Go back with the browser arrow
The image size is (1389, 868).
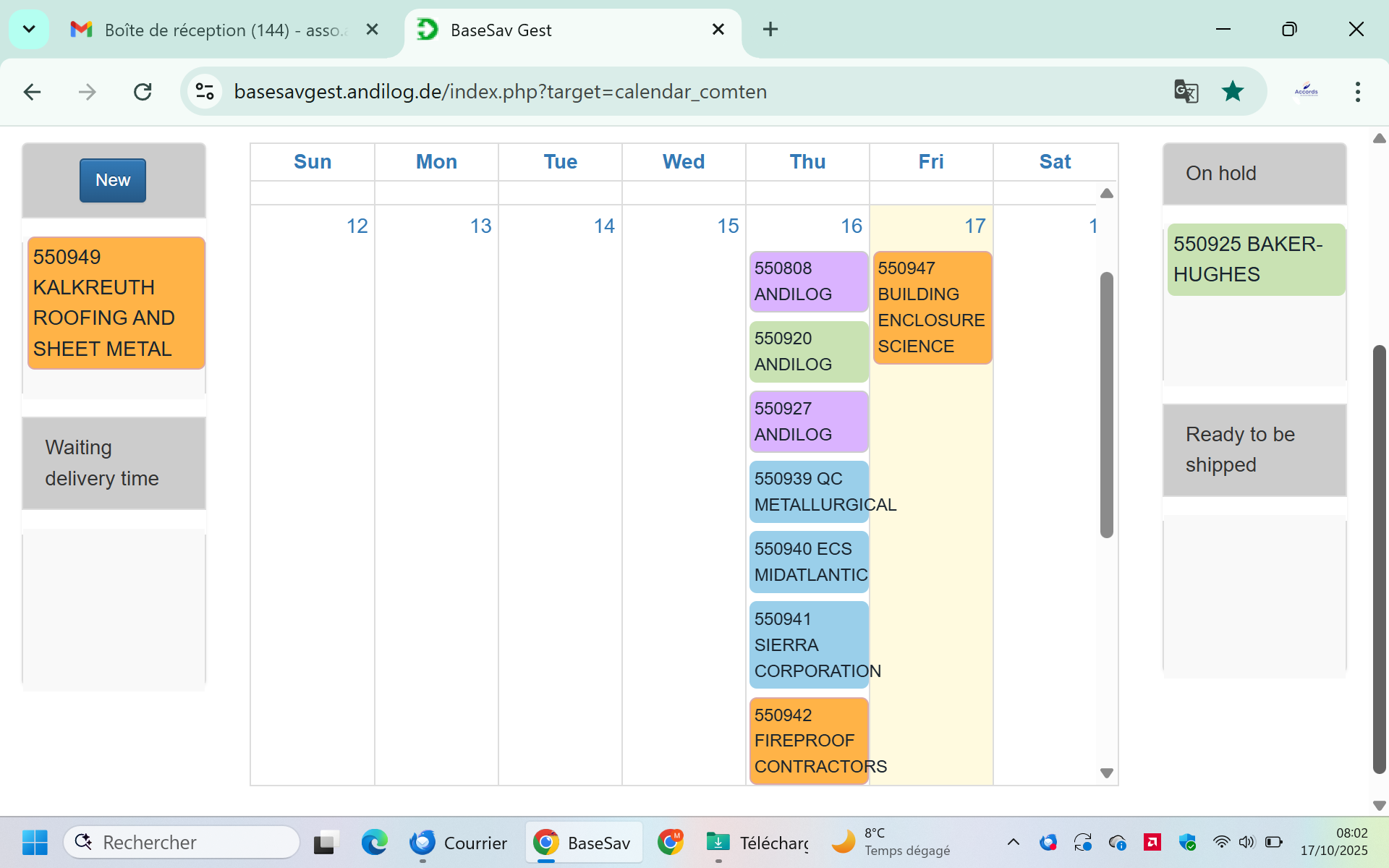32,92
